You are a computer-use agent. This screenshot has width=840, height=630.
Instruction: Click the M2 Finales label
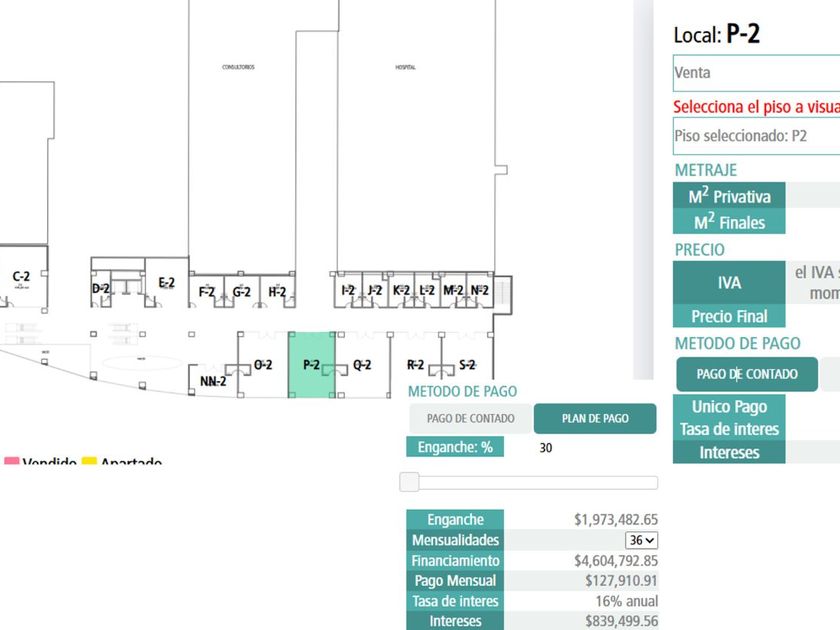[x=729, y=221]
